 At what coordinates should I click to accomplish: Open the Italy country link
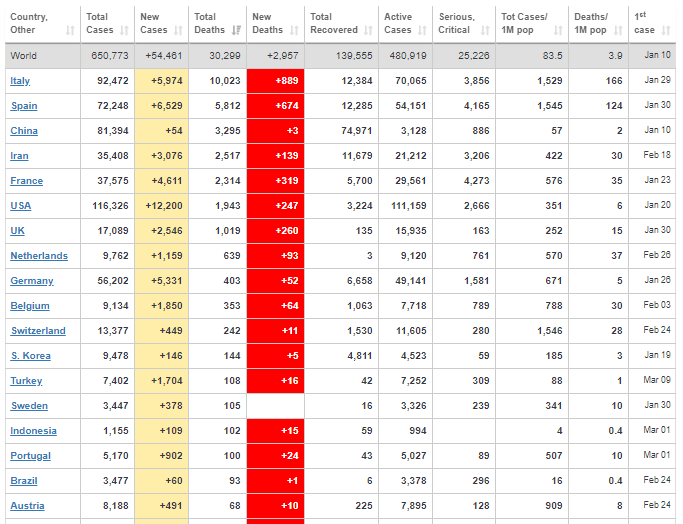[20, 81]
